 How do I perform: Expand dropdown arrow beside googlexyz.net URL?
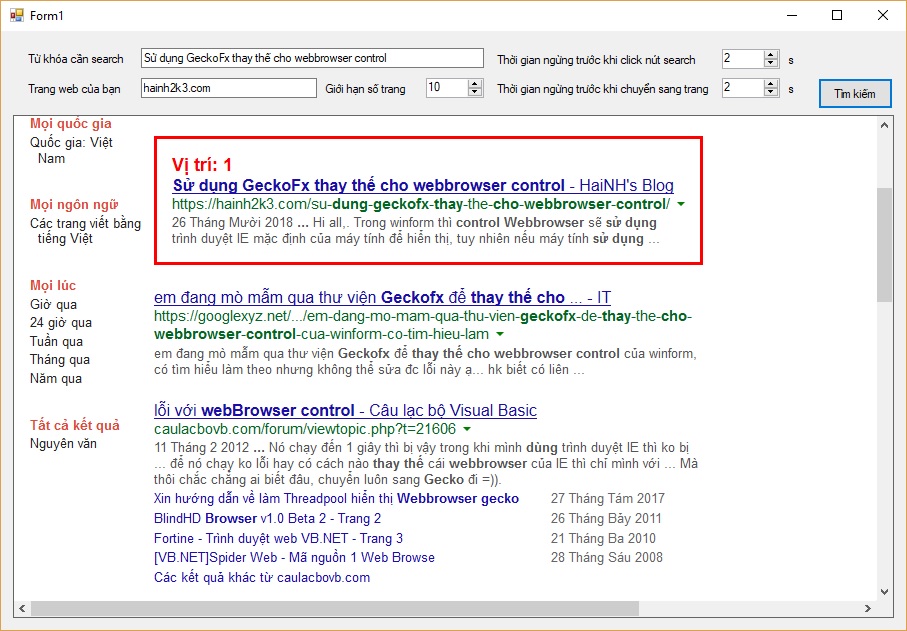tap(499, 334)
